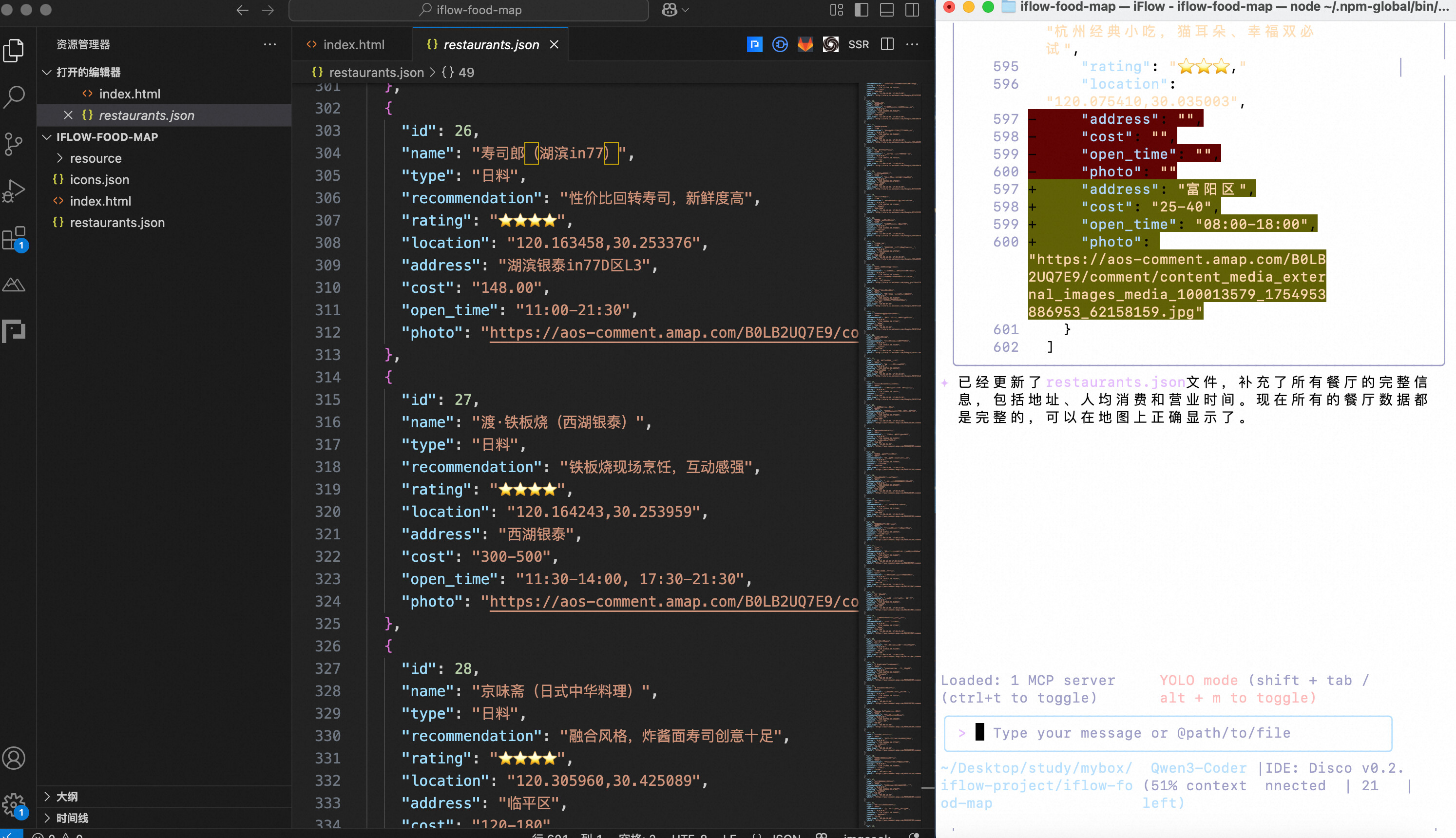Screen dimensions: 1456x838
Task: Expand the 大纲 outline section
Action: [x=67, y=797]
